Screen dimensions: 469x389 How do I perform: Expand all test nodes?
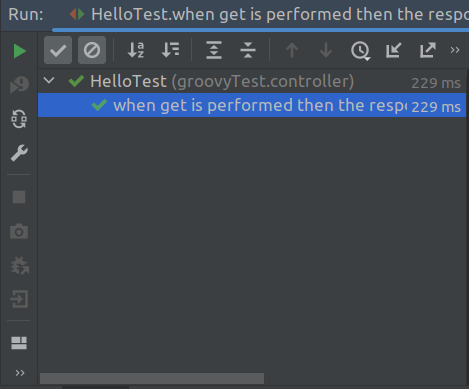click(x=214, y=50)
